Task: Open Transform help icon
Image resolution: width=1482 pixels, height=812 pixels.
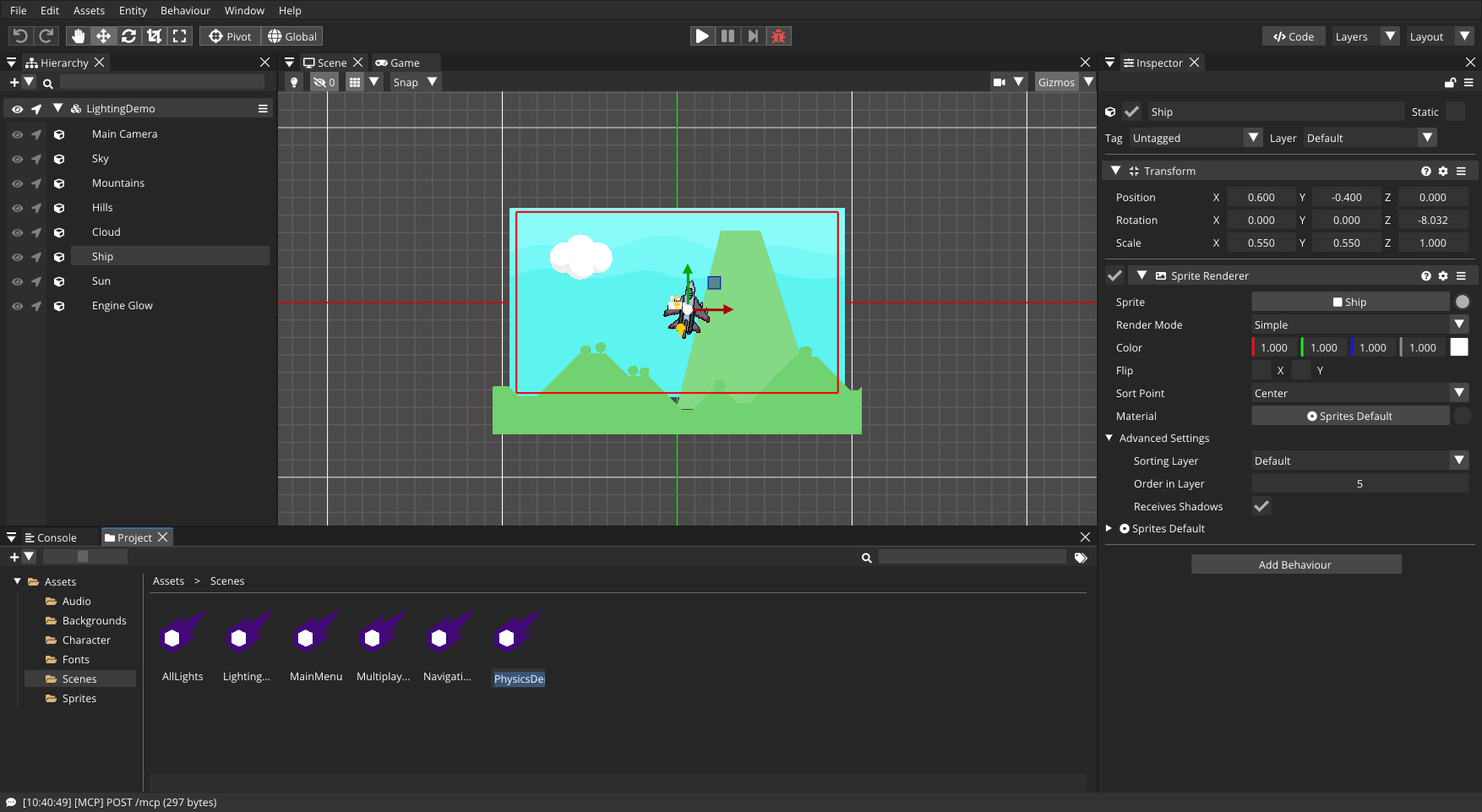Action: [1426, 171]
